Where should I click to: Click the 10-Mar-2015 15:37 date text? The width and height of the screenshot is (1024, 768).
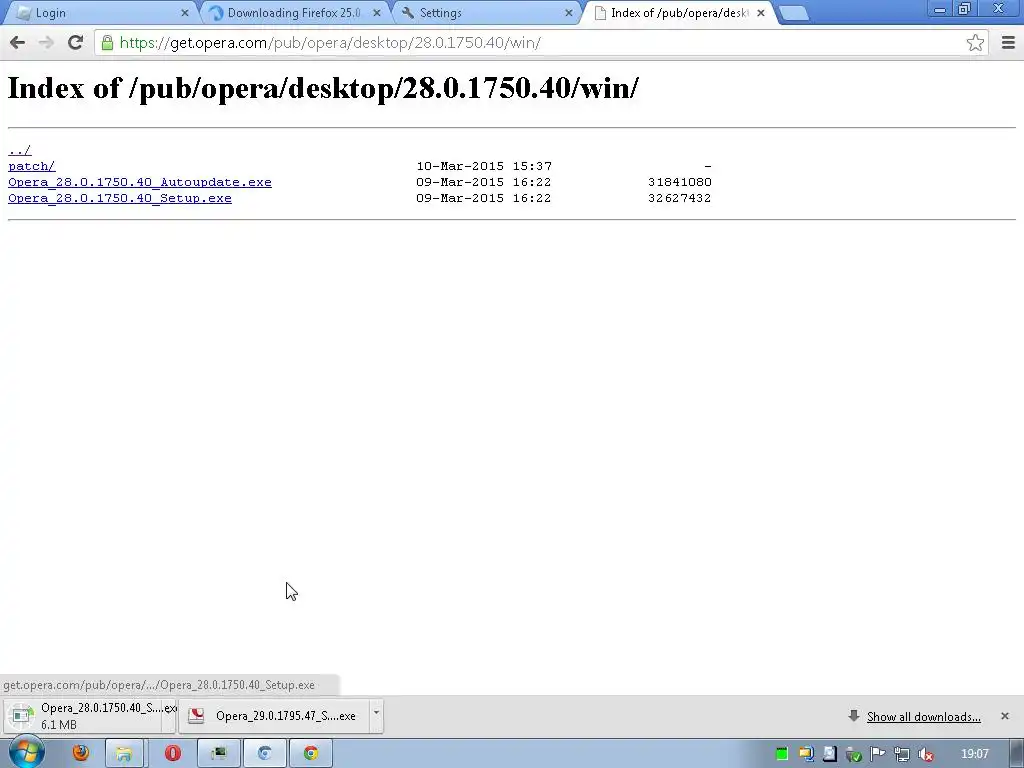pos(484,166)
